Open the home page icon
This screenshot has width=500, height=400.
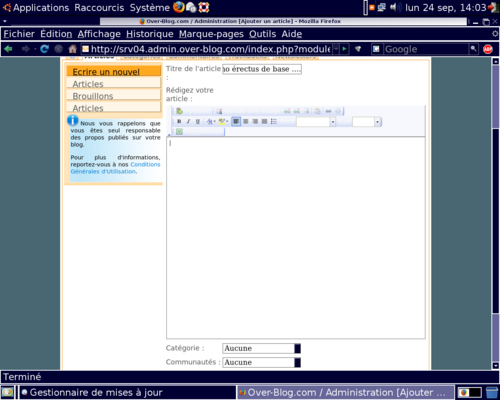[x=72, y=49]
